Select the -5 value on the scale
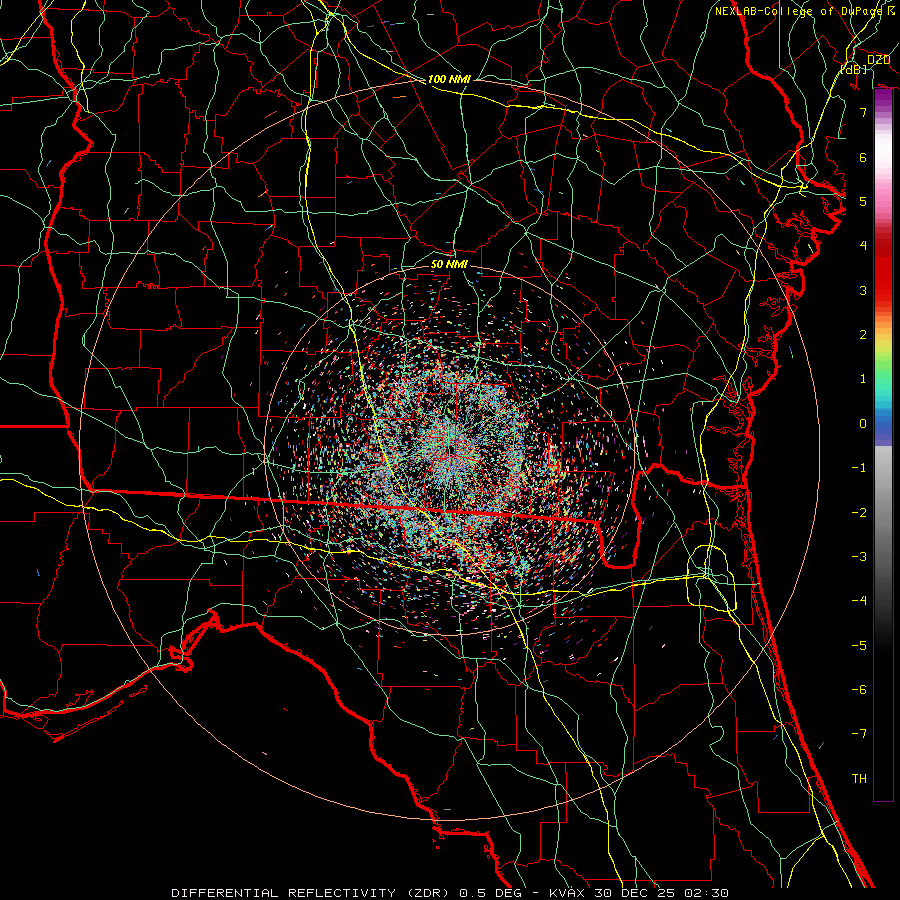The height and width of the screenshot is (900, 900). 859,646
